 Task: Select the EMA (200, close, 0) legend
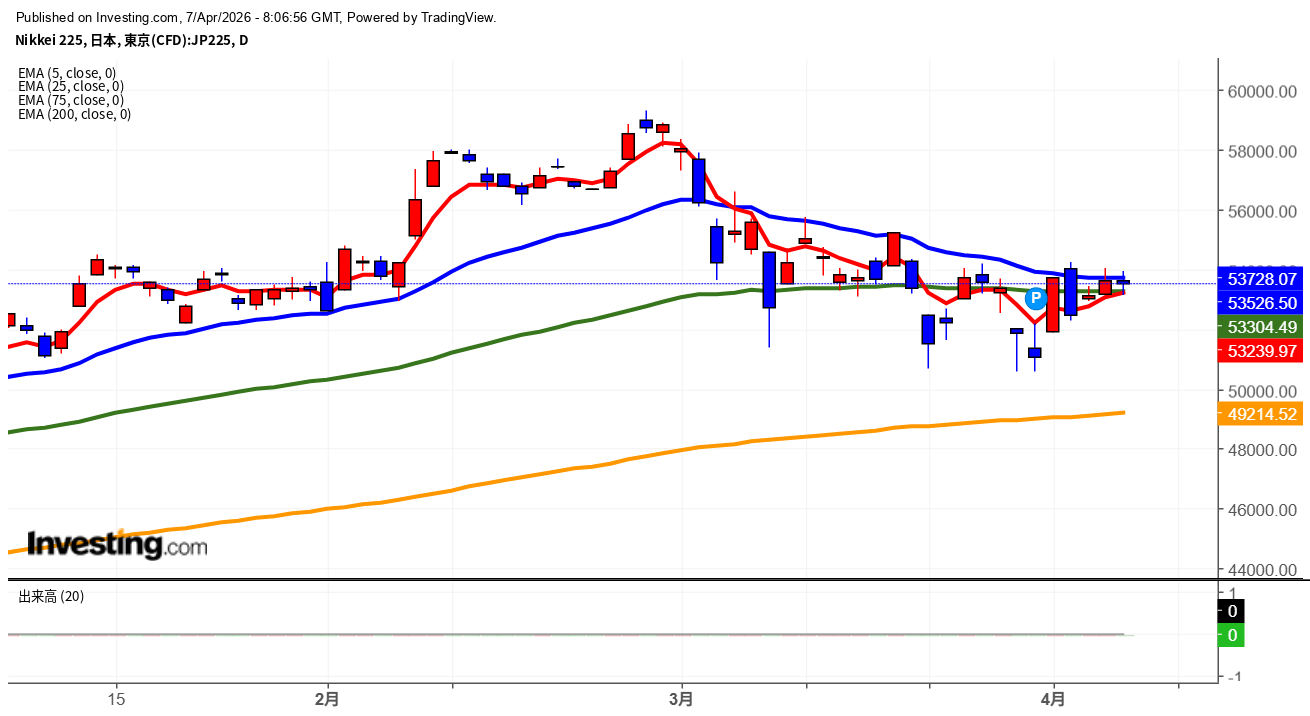[x=74, y=114]
